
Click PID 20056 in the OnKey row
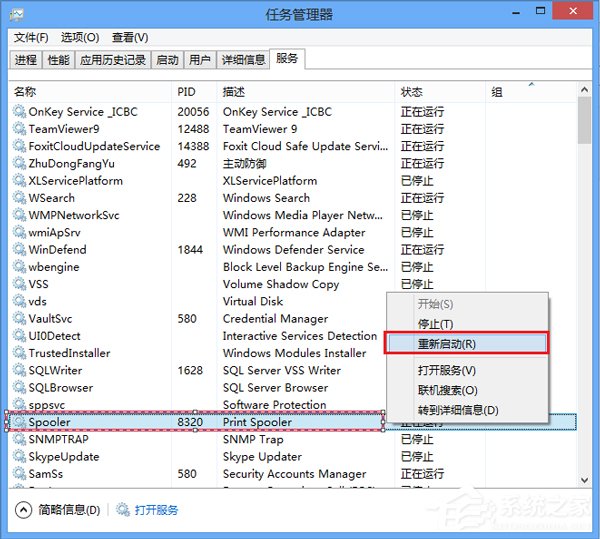pyautogui.click(x=193, y=112)
